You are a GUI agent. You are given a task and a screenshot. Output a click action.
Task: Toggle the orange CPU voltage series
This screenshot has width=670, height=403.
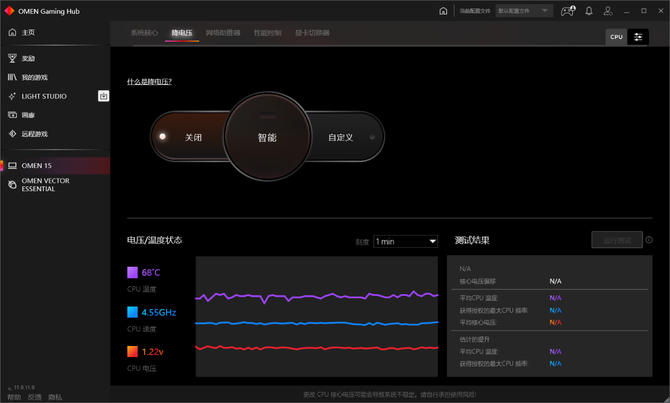pos(132,351)
